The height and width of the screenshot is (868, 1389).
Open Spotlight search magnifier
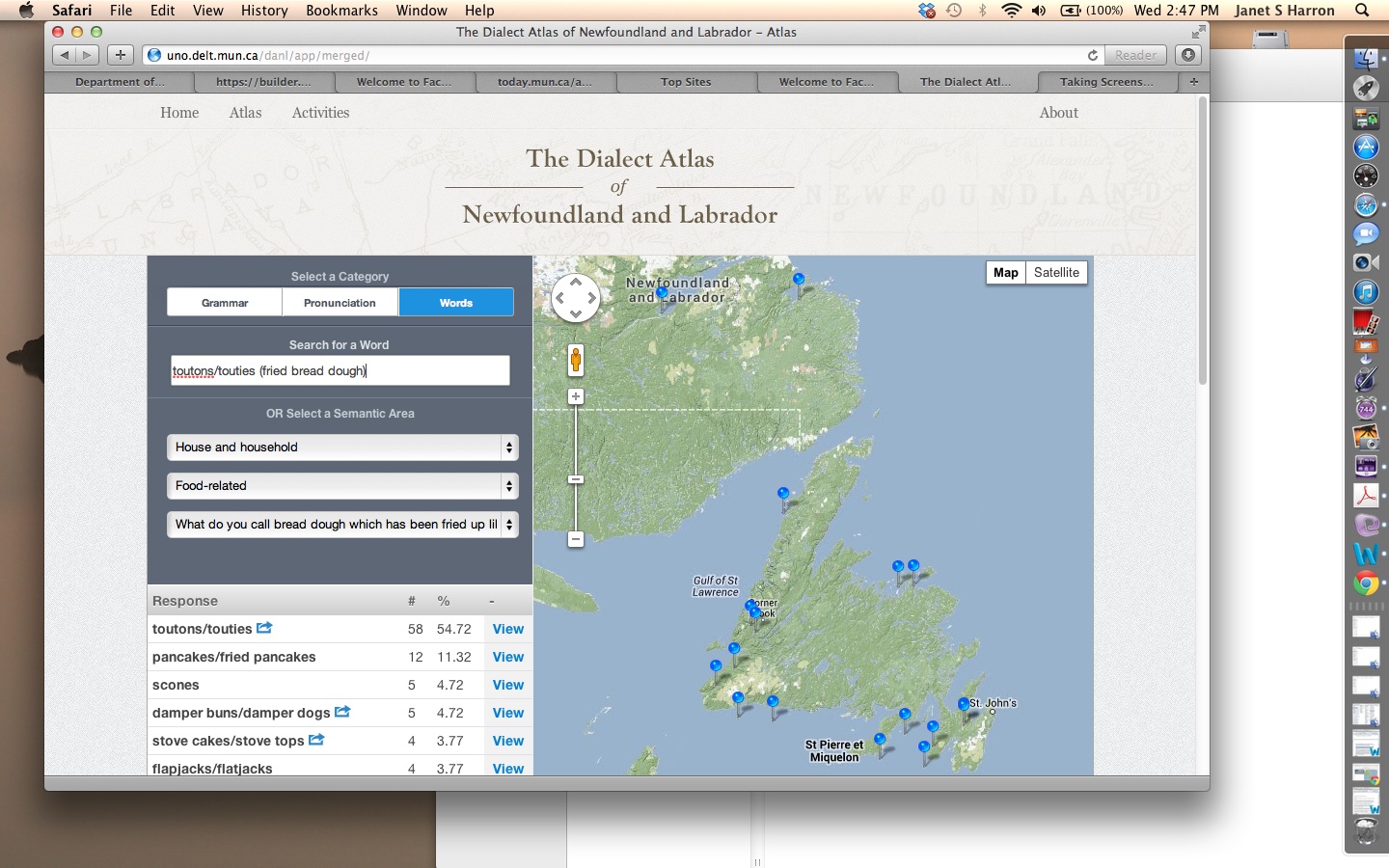(1362, 11)
